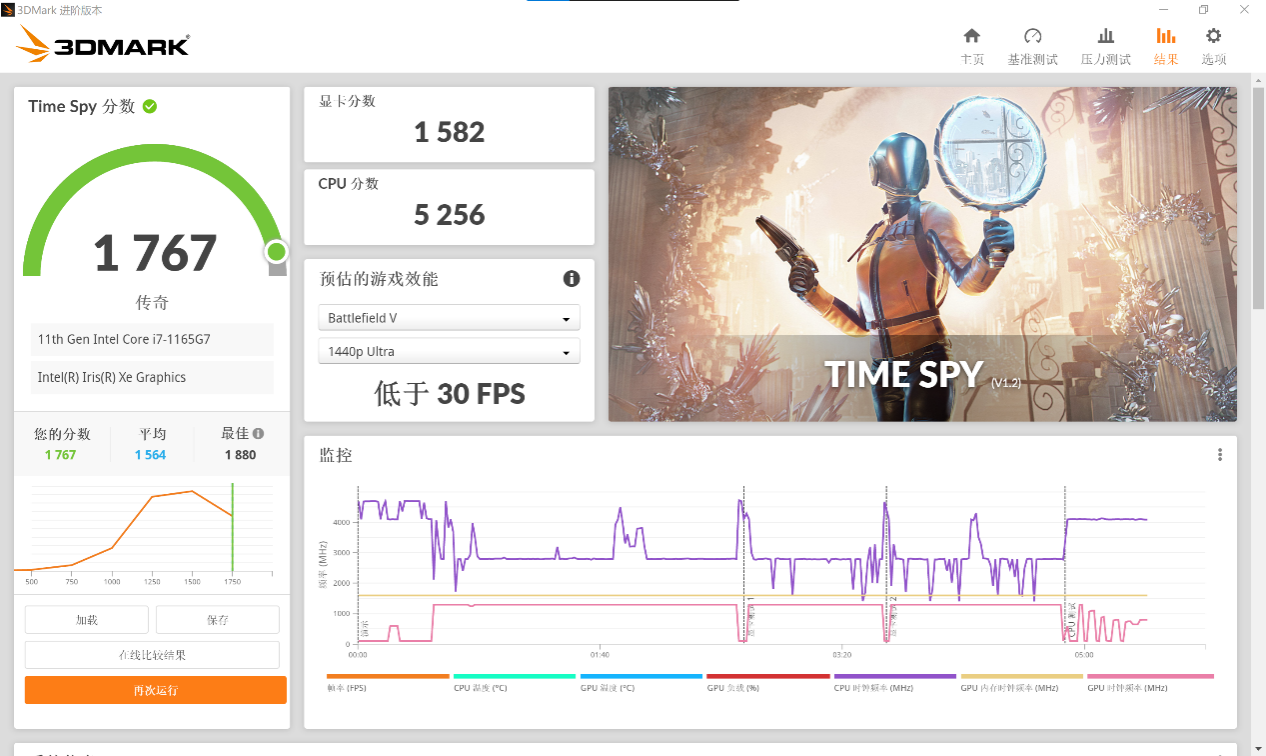Open info icon for 预估的游戏效能

tap(571, 279)
